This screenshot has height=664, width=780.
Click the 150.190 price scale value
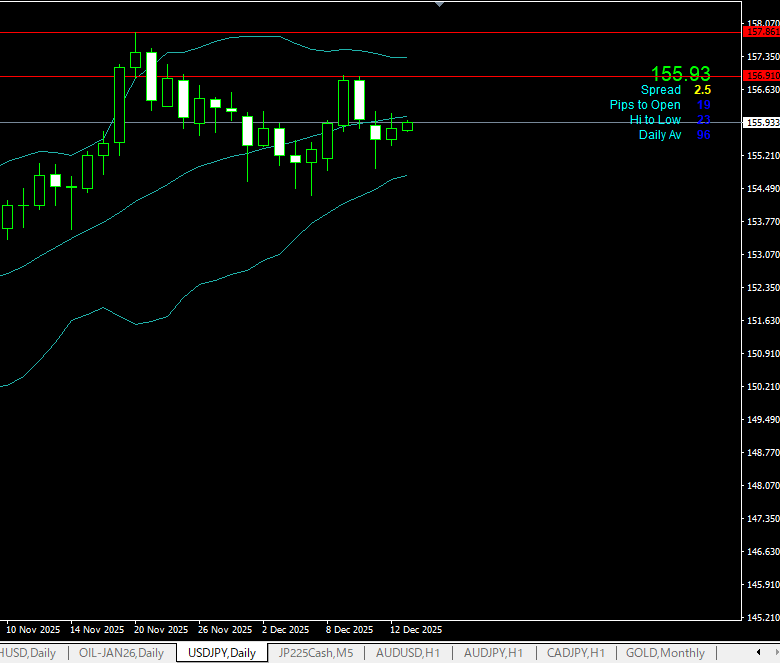click(x=762, y=387)
